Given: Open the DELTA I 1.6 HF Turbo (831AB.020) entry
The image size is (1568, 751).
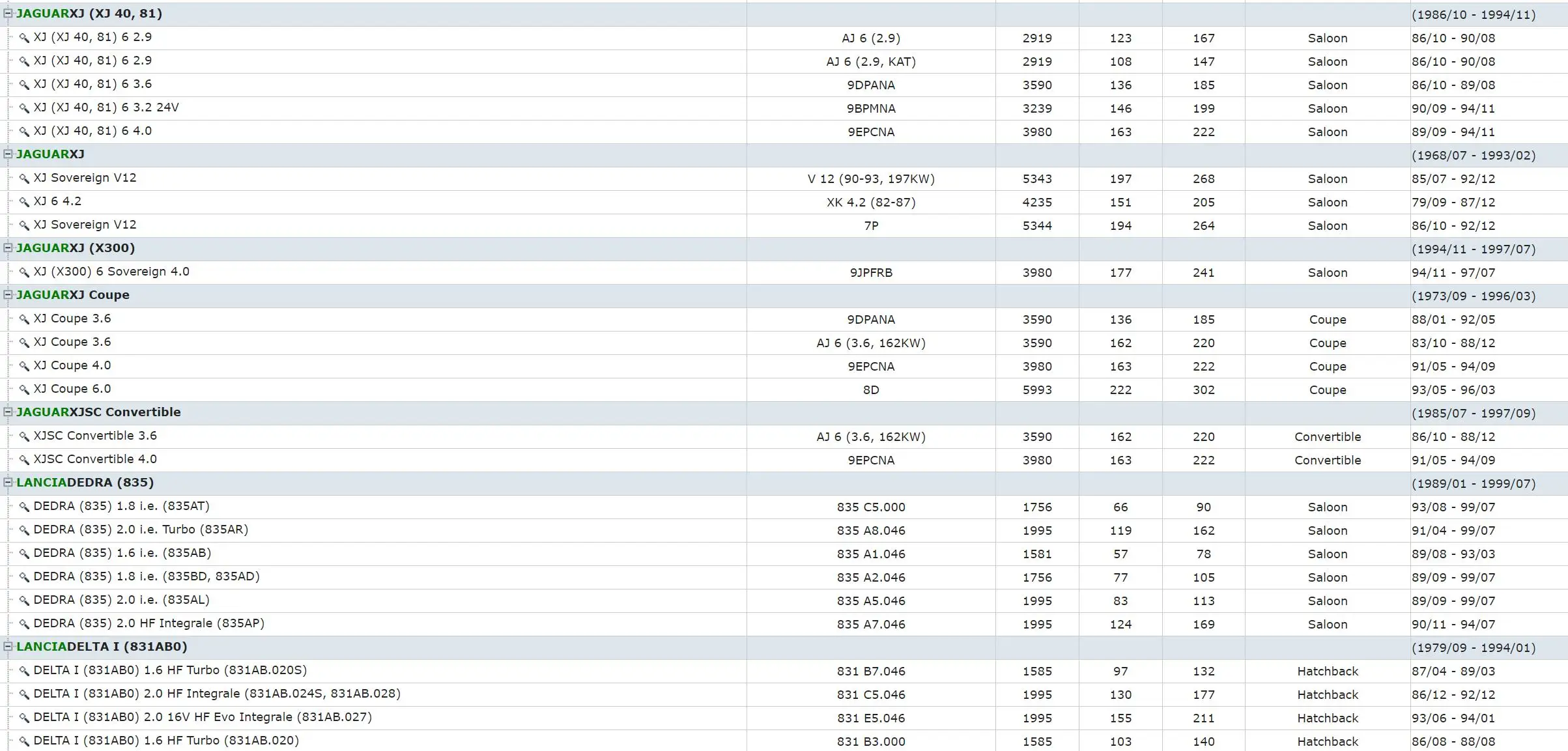Looking at the screenshot, I should 166,741.
